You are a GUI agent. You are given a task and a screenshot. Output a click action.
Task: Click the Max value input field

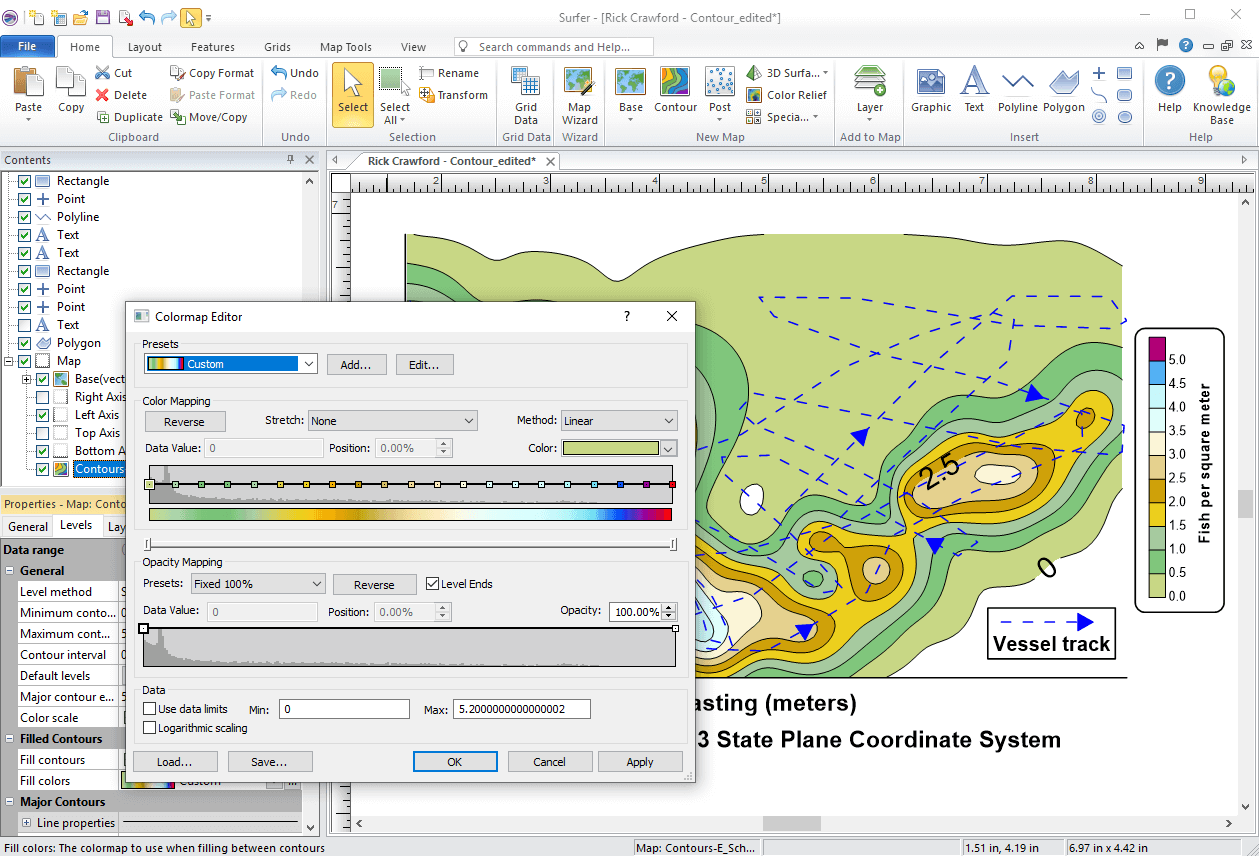521,709
